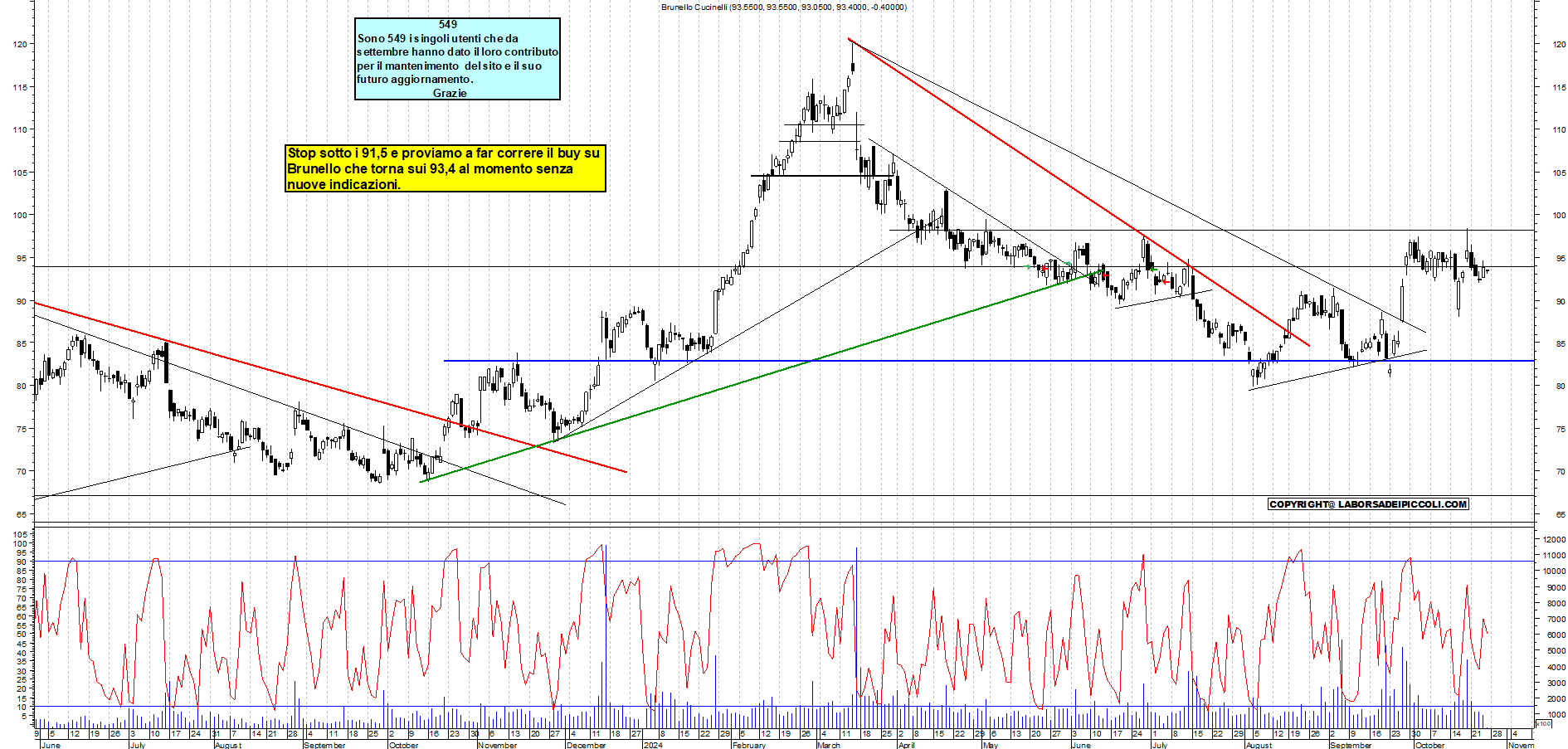Click the Brunello Cucinelli chart title text
This screenshot has height=749, width=1568.
(x=783, y=7)
